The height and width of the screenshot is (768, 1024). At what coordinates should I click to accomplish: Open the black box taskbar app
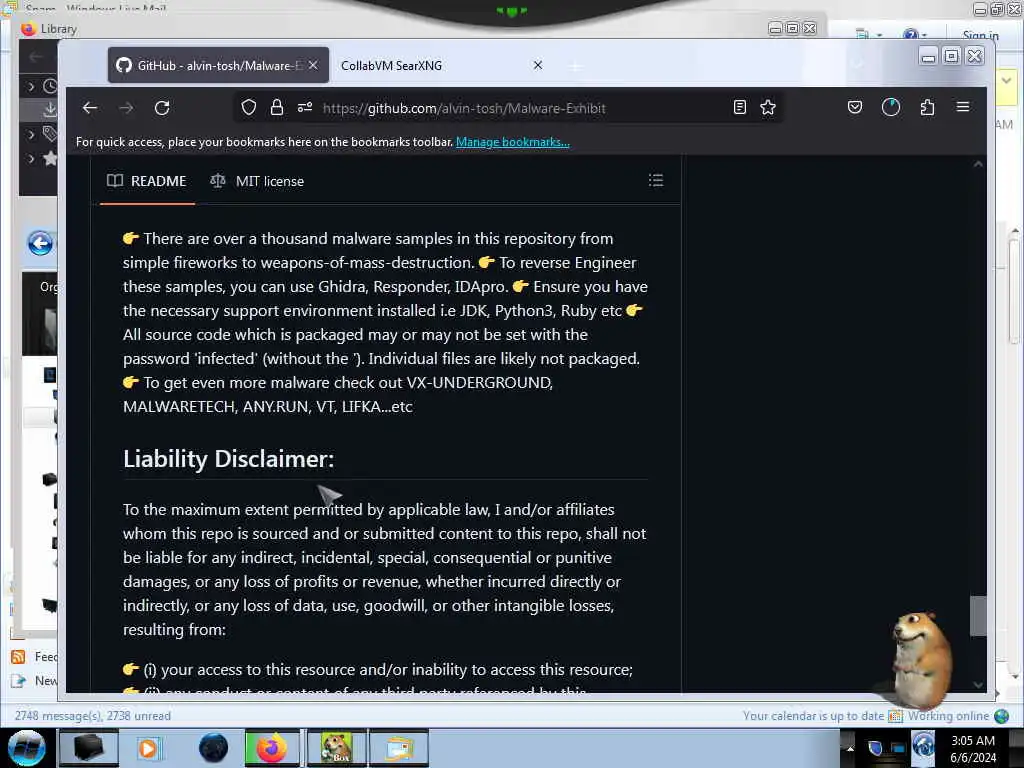pyautogui.click(x=88, y=748)
